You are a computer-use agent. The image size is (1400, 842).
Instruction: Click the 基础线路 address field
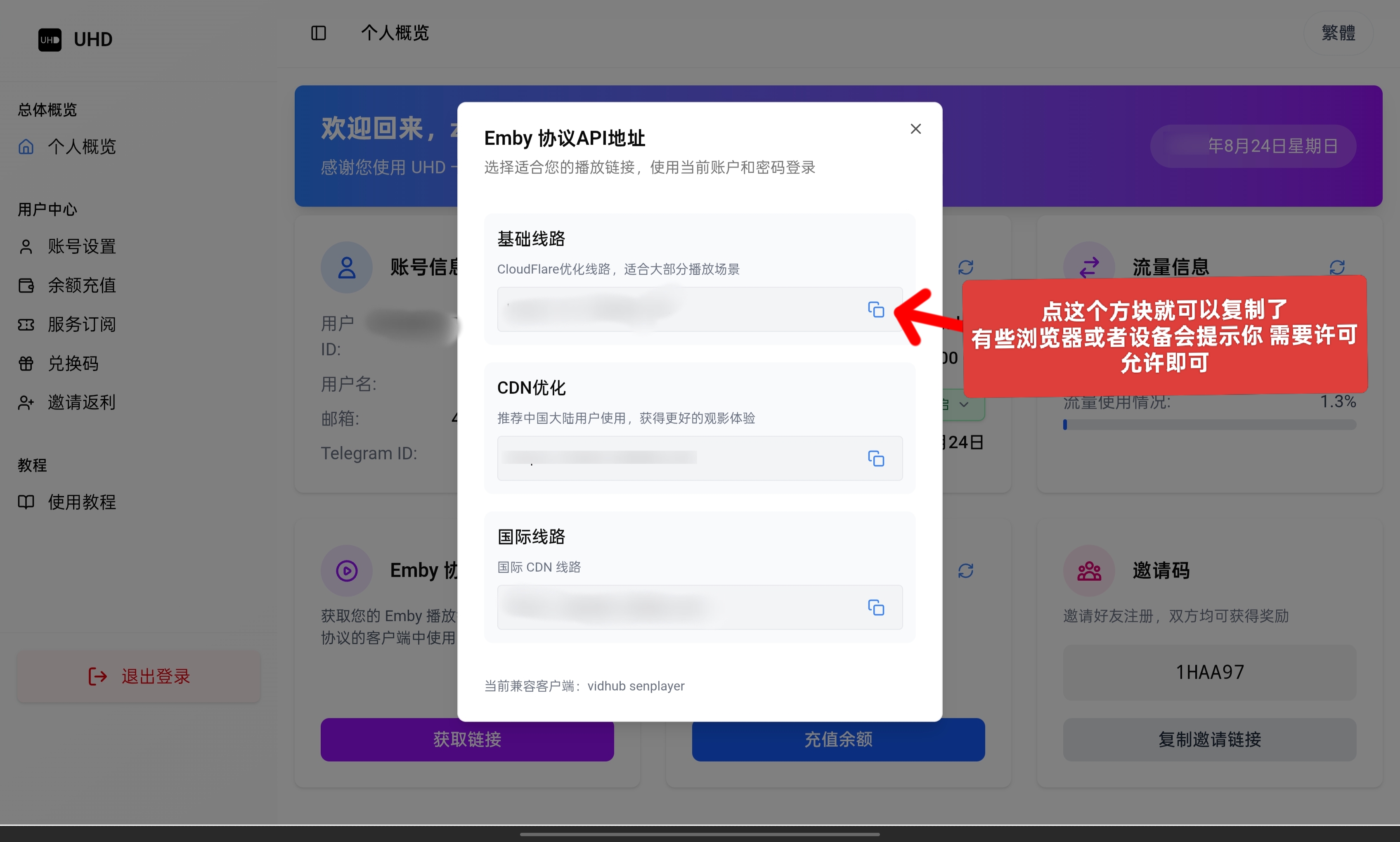click(x=675, y=309)
